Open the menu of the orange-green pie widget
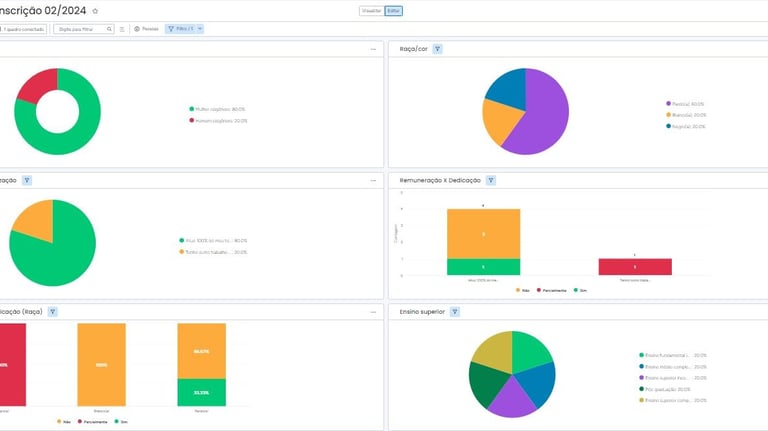Screen dimensions: 768x431 (x=373, y=180)
